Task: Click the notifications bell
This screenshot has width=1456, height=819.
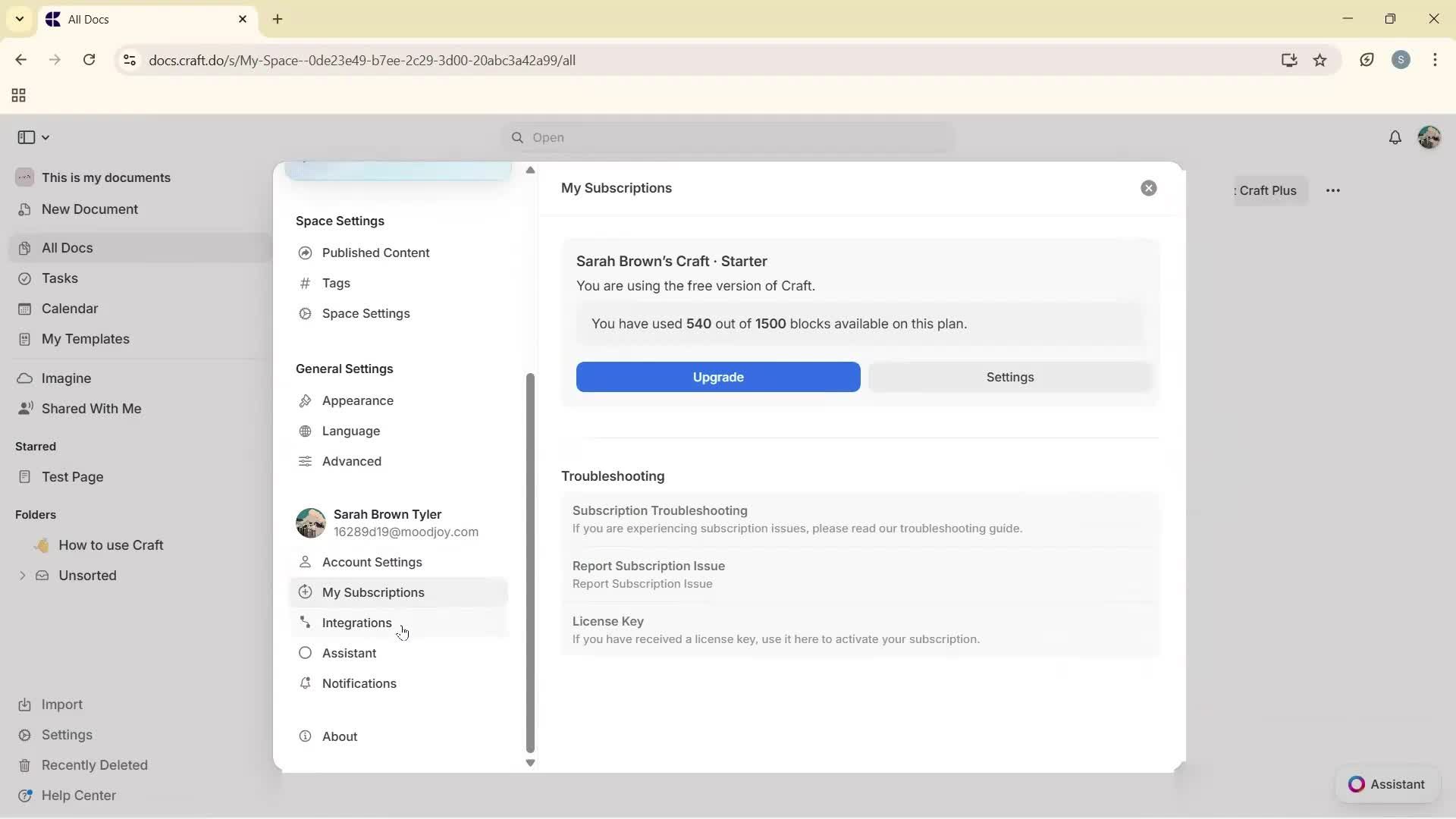Action: pyautogui.click(x=1396, y=137)
